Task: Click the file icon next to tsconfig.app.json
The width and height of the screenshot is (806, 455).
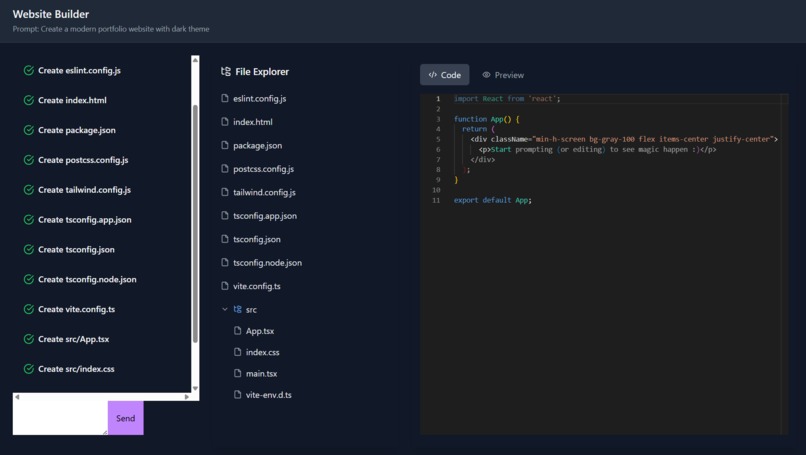Action: [225, 215]
